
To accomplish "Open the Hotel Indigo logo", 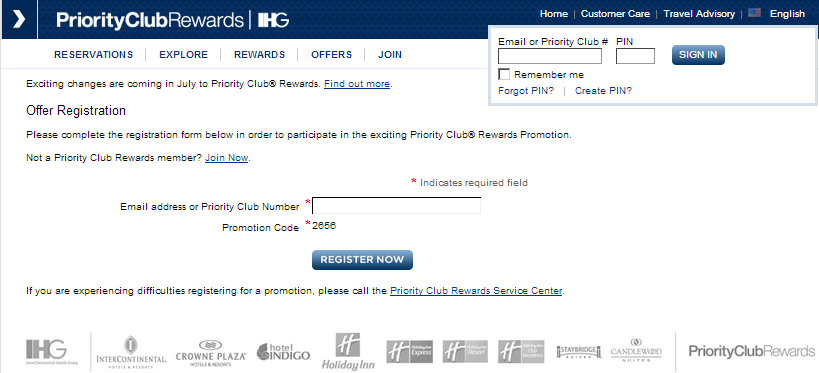I will click(284, 352).
